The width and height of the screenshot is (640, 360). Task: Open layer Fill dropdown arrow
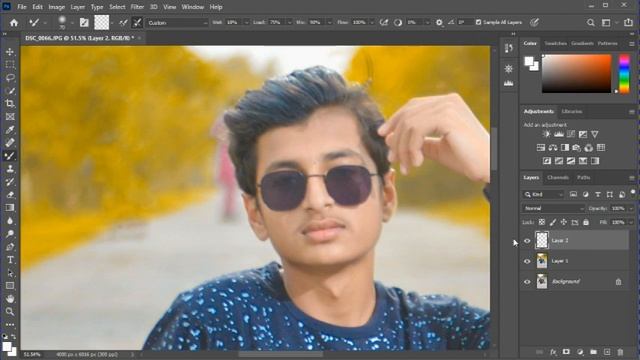(x=631, y=222)
